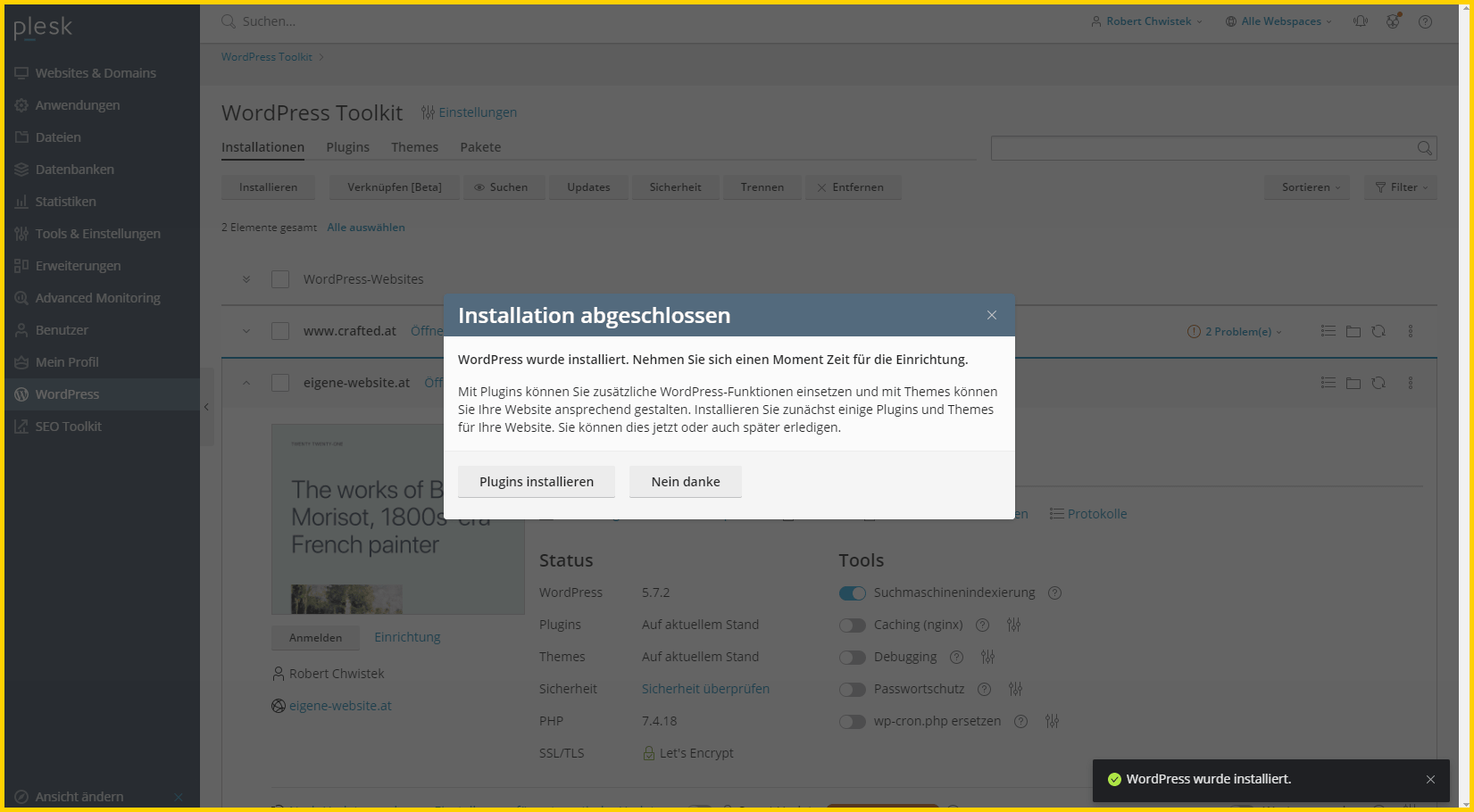Screen dimensions: 1474x812
Task: Open the Protokolle link
Action: pyautogui.click(x=1088, y=514)
